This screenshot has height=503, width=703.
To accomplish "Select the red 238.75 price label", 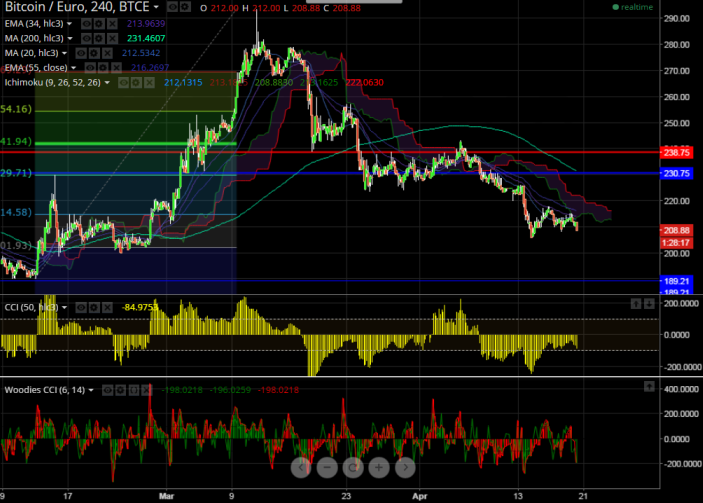I will (x=677, y=152).
